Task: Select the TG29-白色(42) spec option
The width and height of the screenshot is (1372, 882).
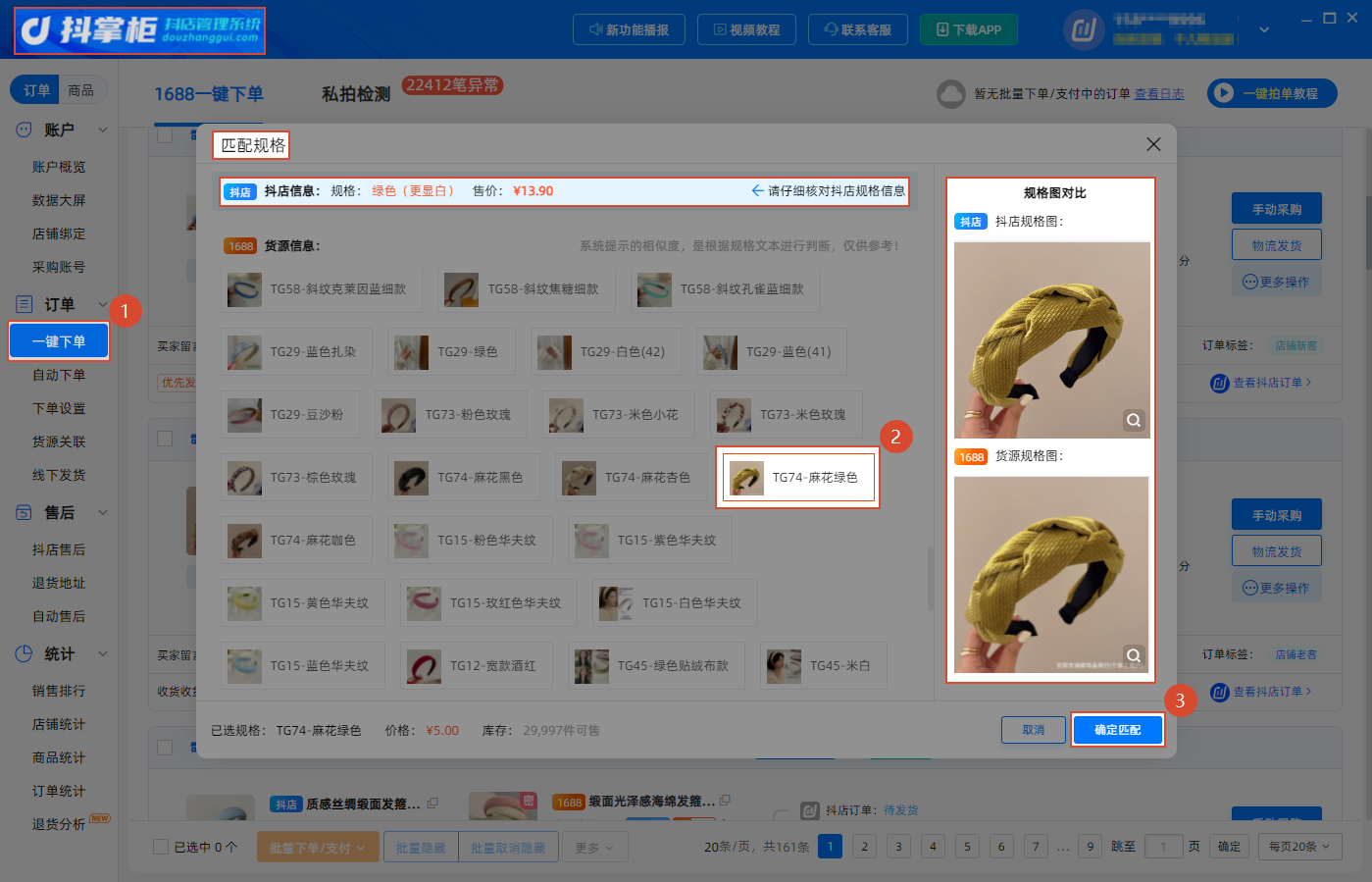Action: pyautogui.click(x=605, y=351)
